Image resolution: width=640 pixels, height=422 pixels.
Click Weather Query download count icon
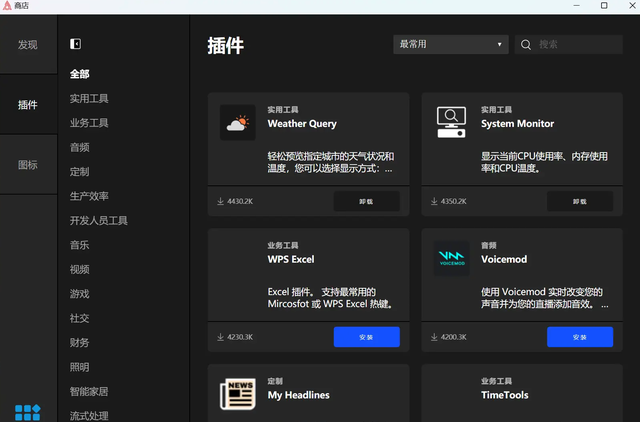click(220, 201)
